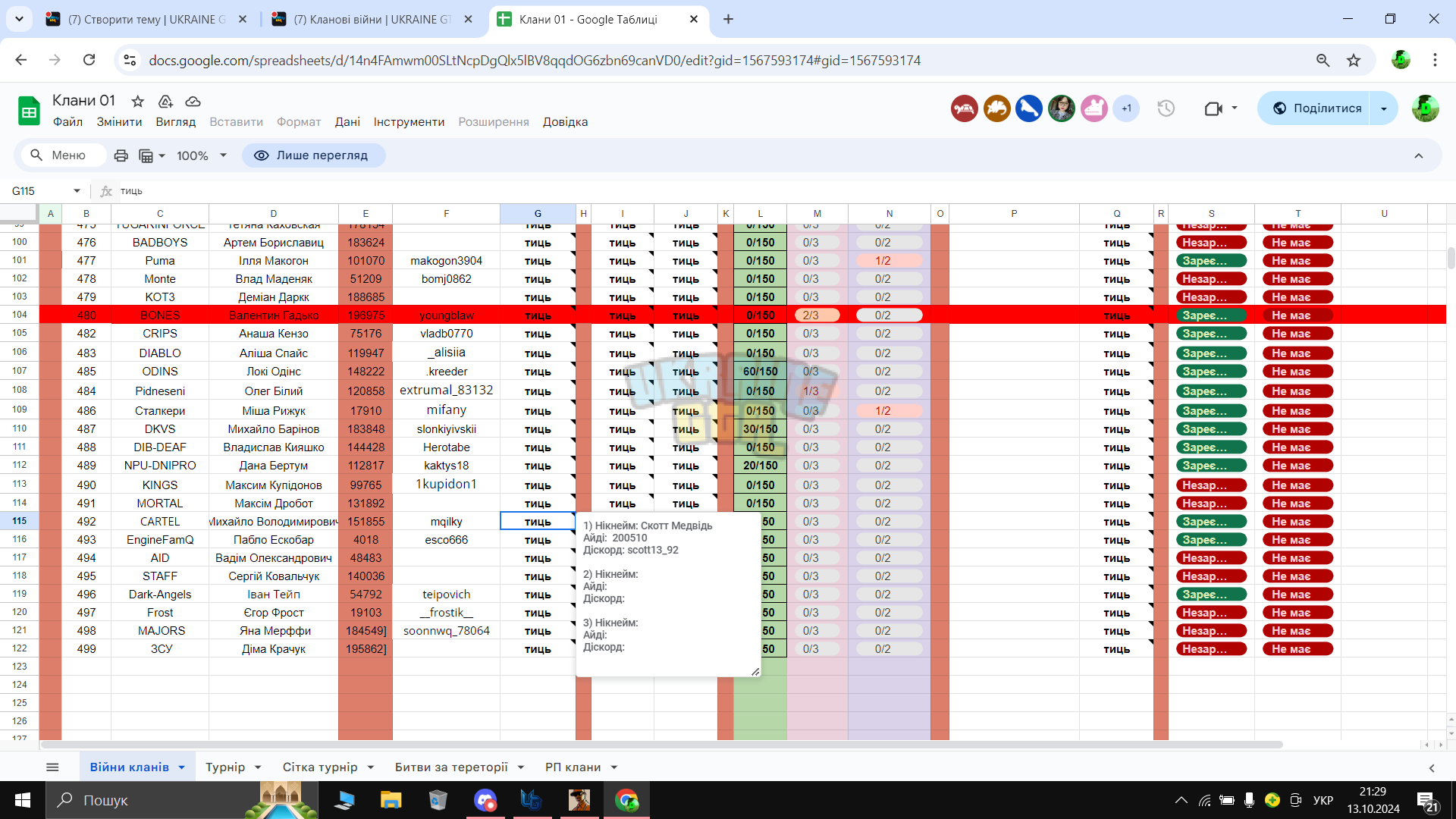Open Сітка турнір sheet tab menu arrow

[371, 767]
